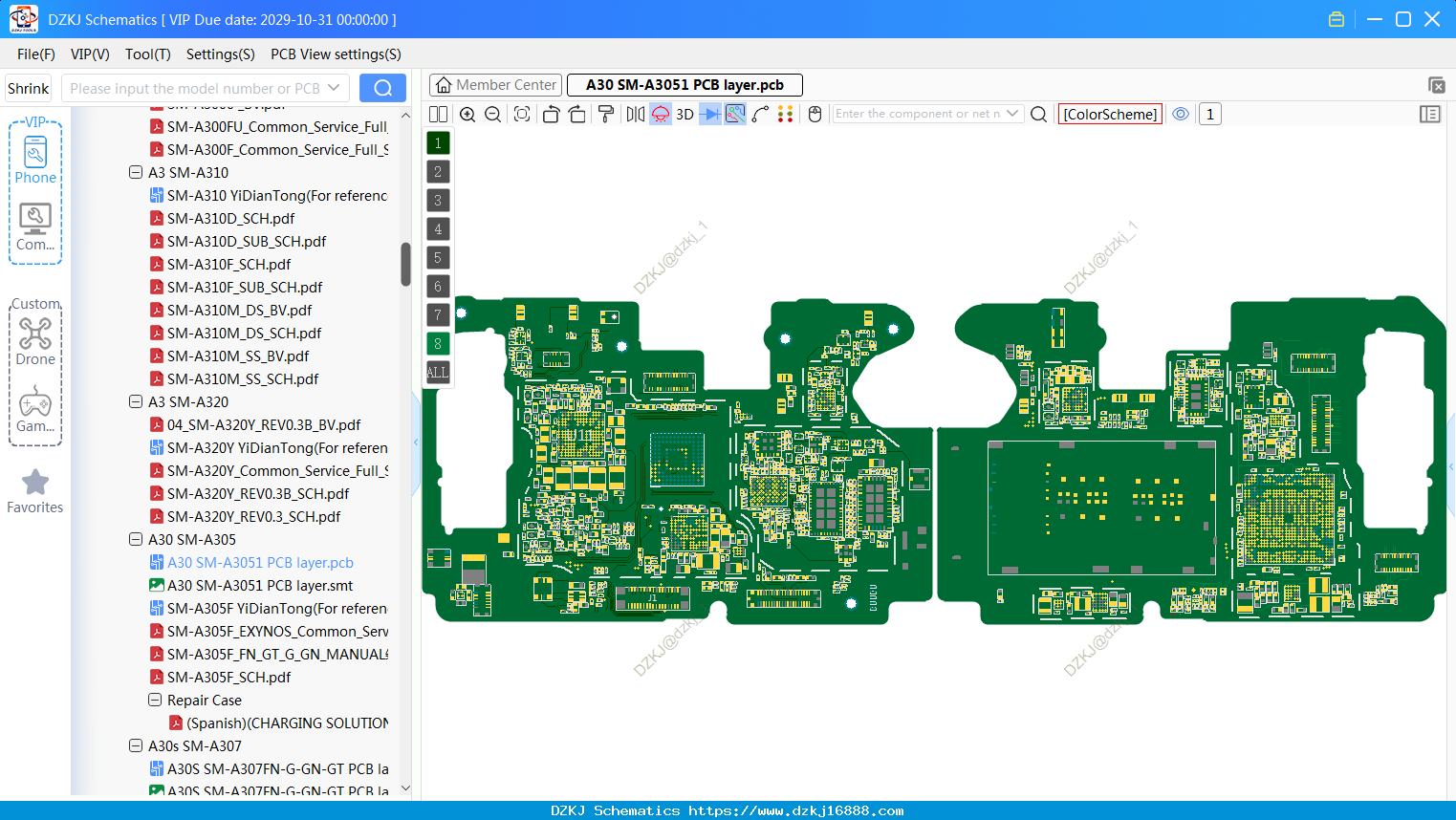Click the number 1 button in toolbar
Viewport: 1456px width, 820px height.
pyautogui.click(x=1210, y=114)
